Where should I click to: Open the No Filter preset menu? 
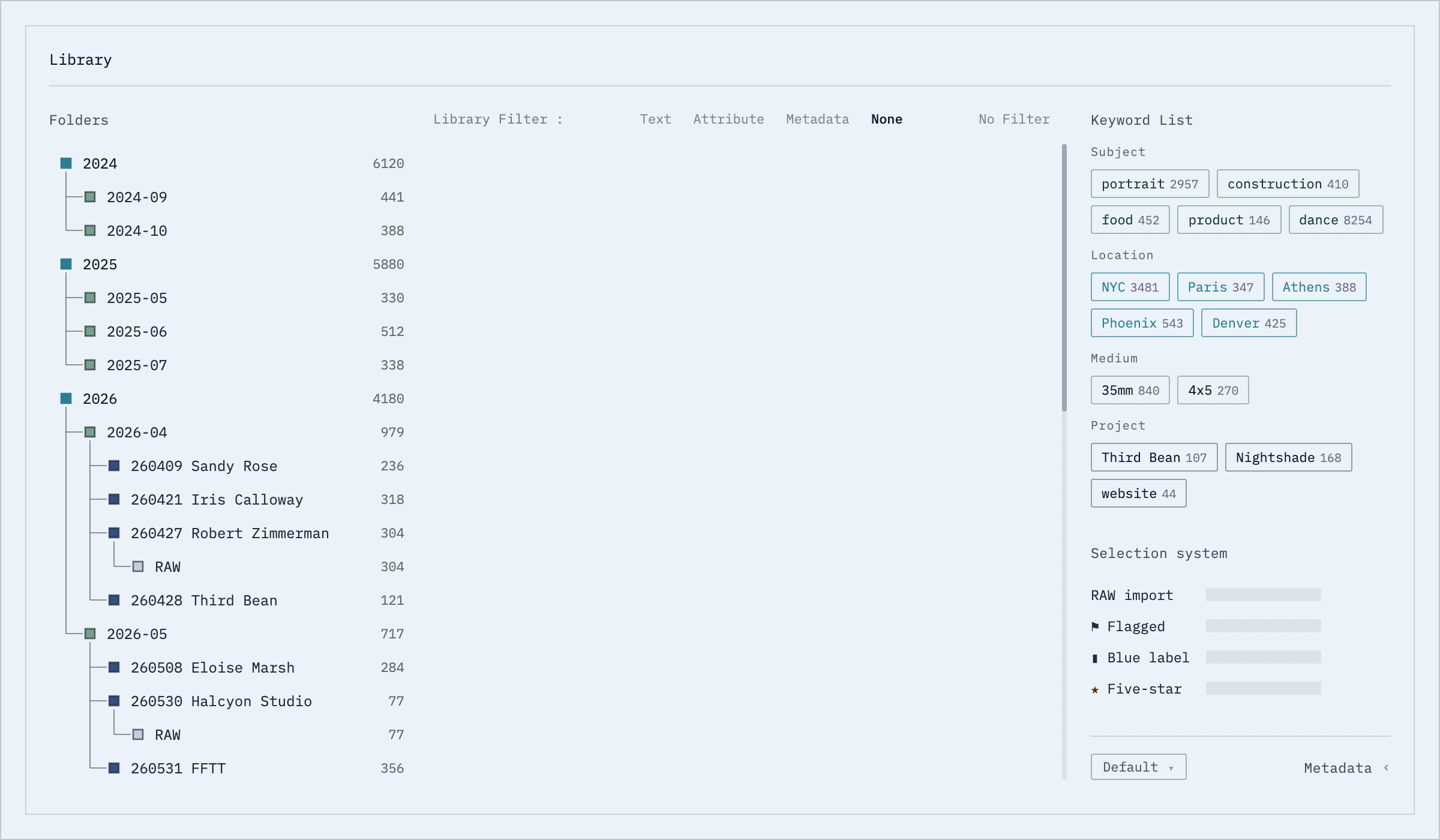(x=1014, y=119)
